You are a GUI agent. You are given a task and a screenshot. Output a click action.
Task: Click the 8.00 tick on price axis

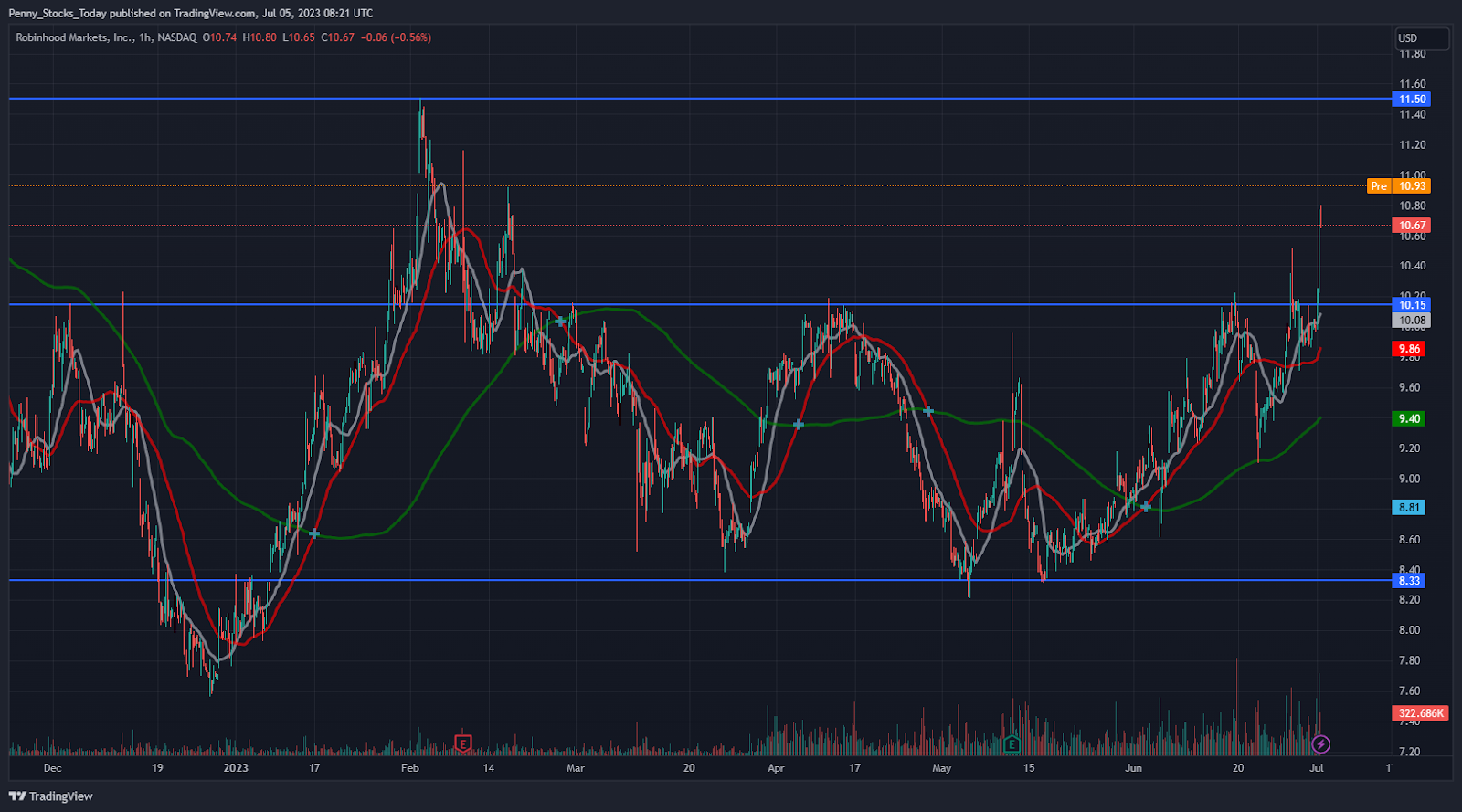pyautogui.click(x=1410, y=630)
